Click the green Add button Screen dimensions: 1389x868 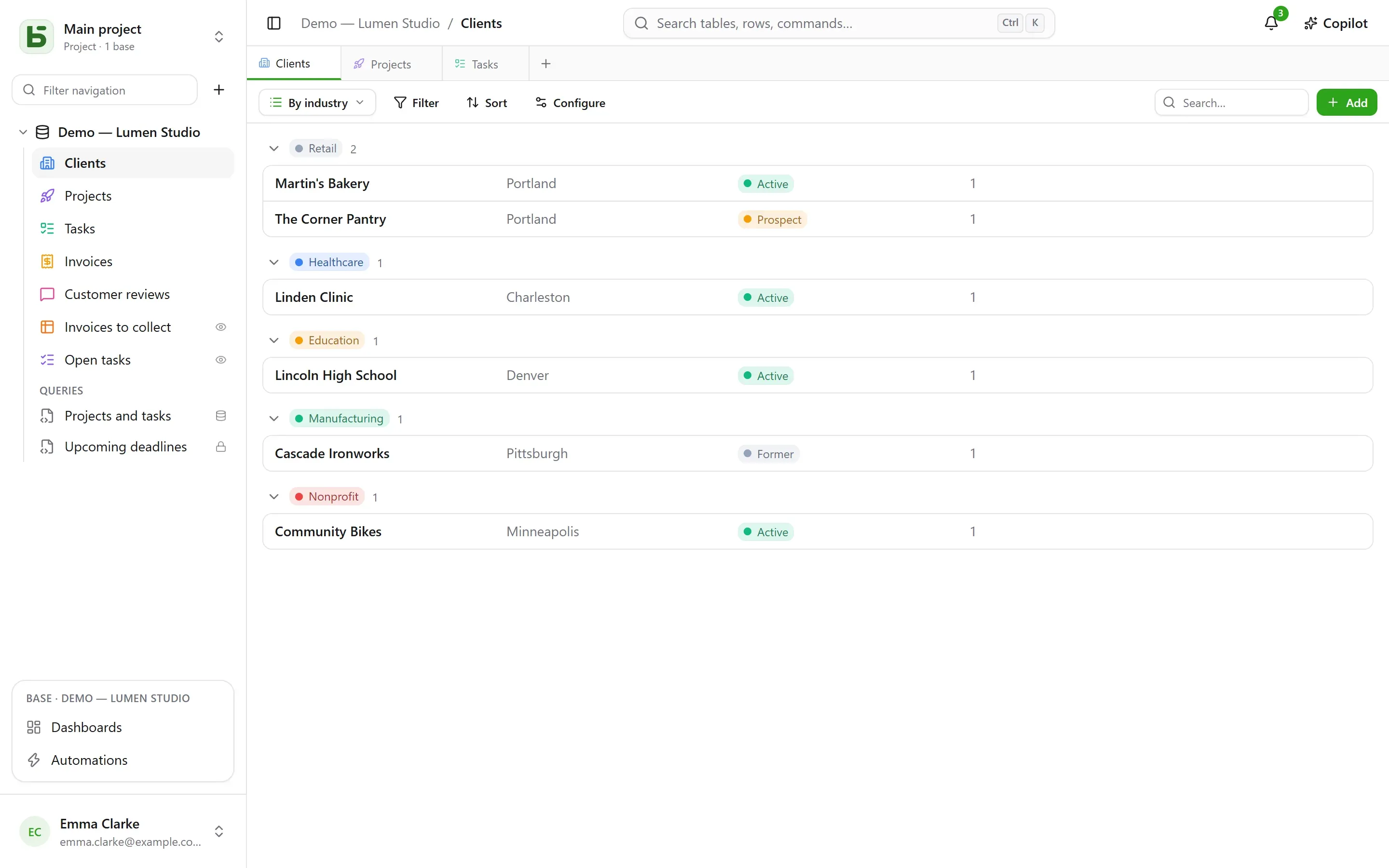tap(1347, 102)
